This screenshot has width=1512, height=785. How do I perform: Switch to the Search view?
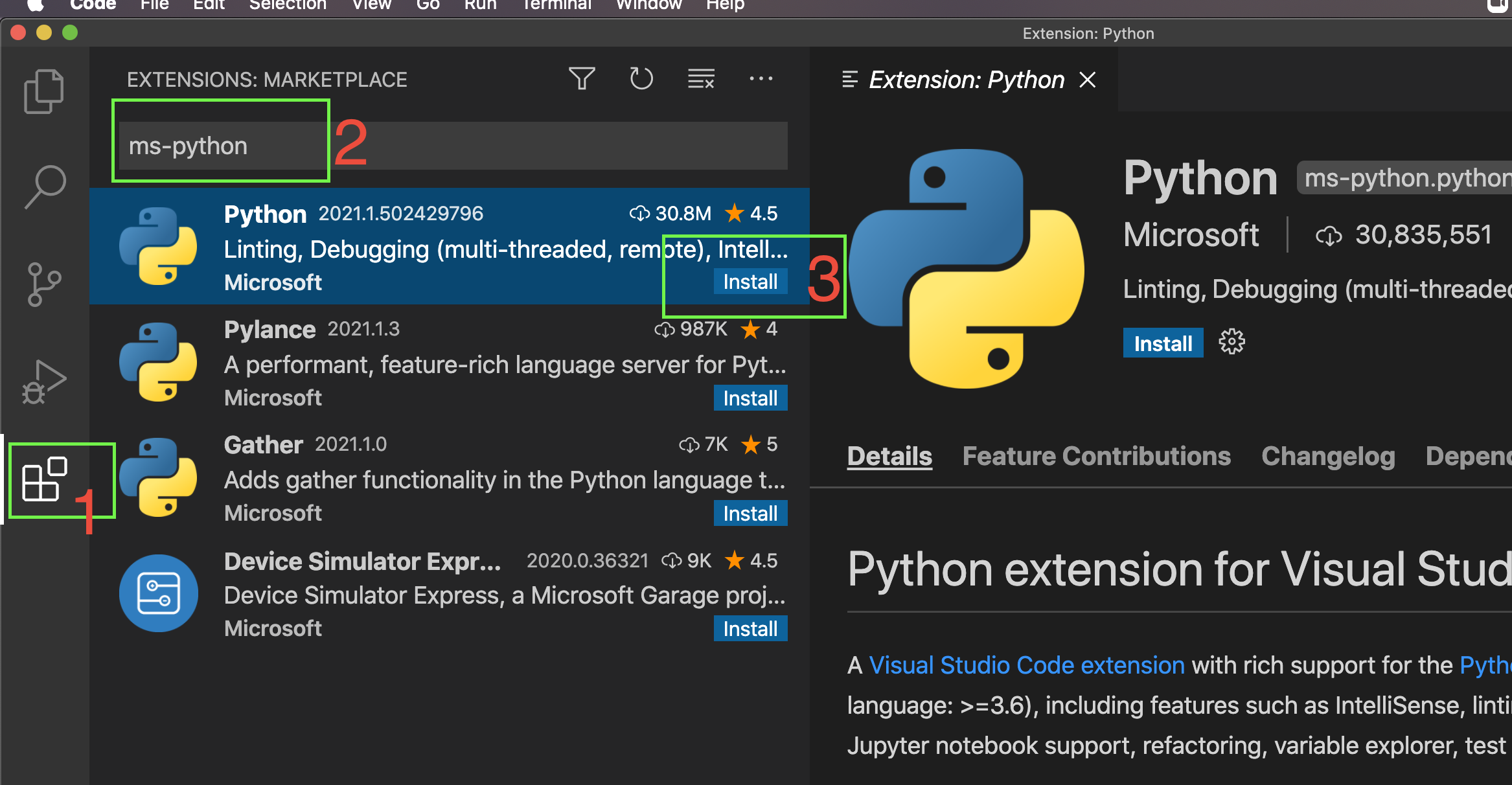(47, 187)
